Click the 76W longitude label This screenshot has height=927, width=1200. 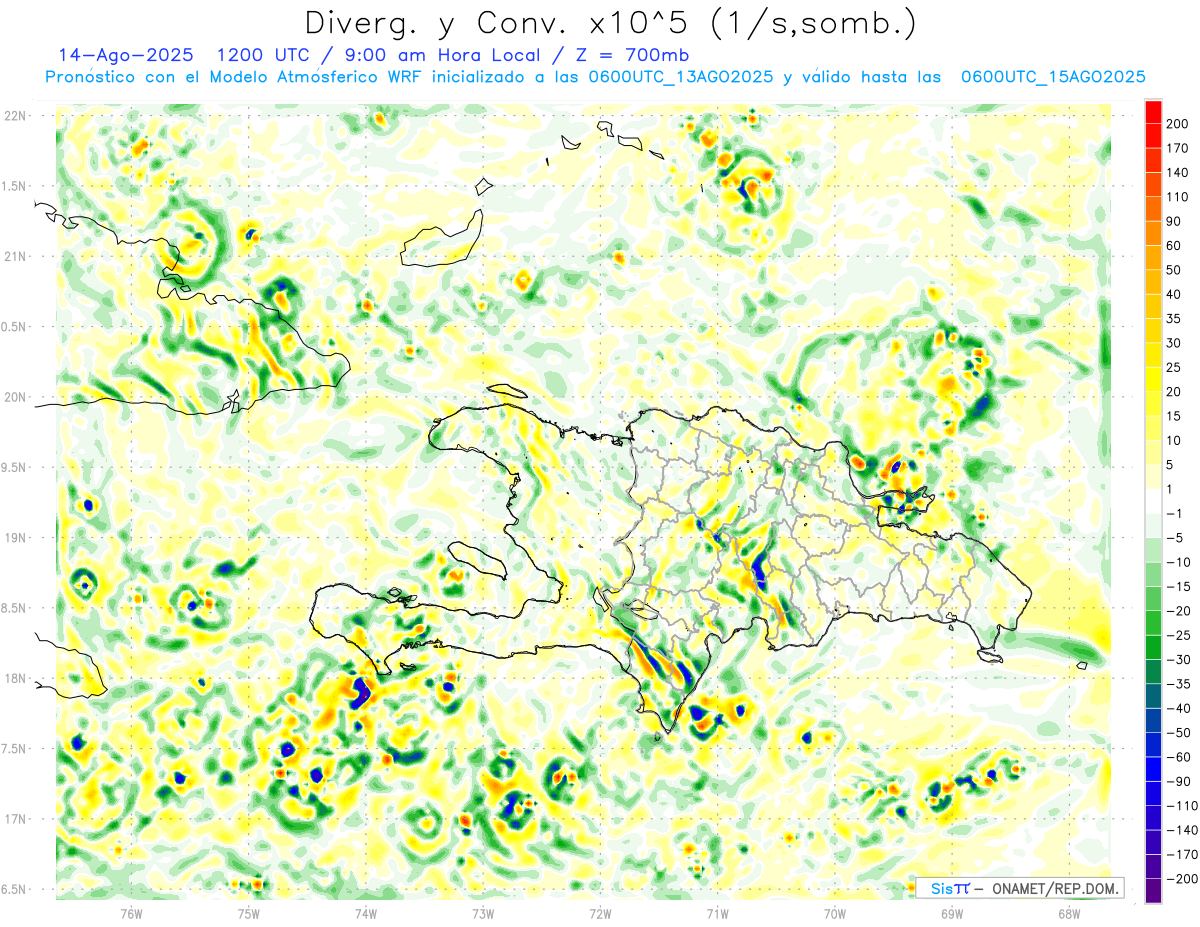pyautogui.click(x=131, y=912)
